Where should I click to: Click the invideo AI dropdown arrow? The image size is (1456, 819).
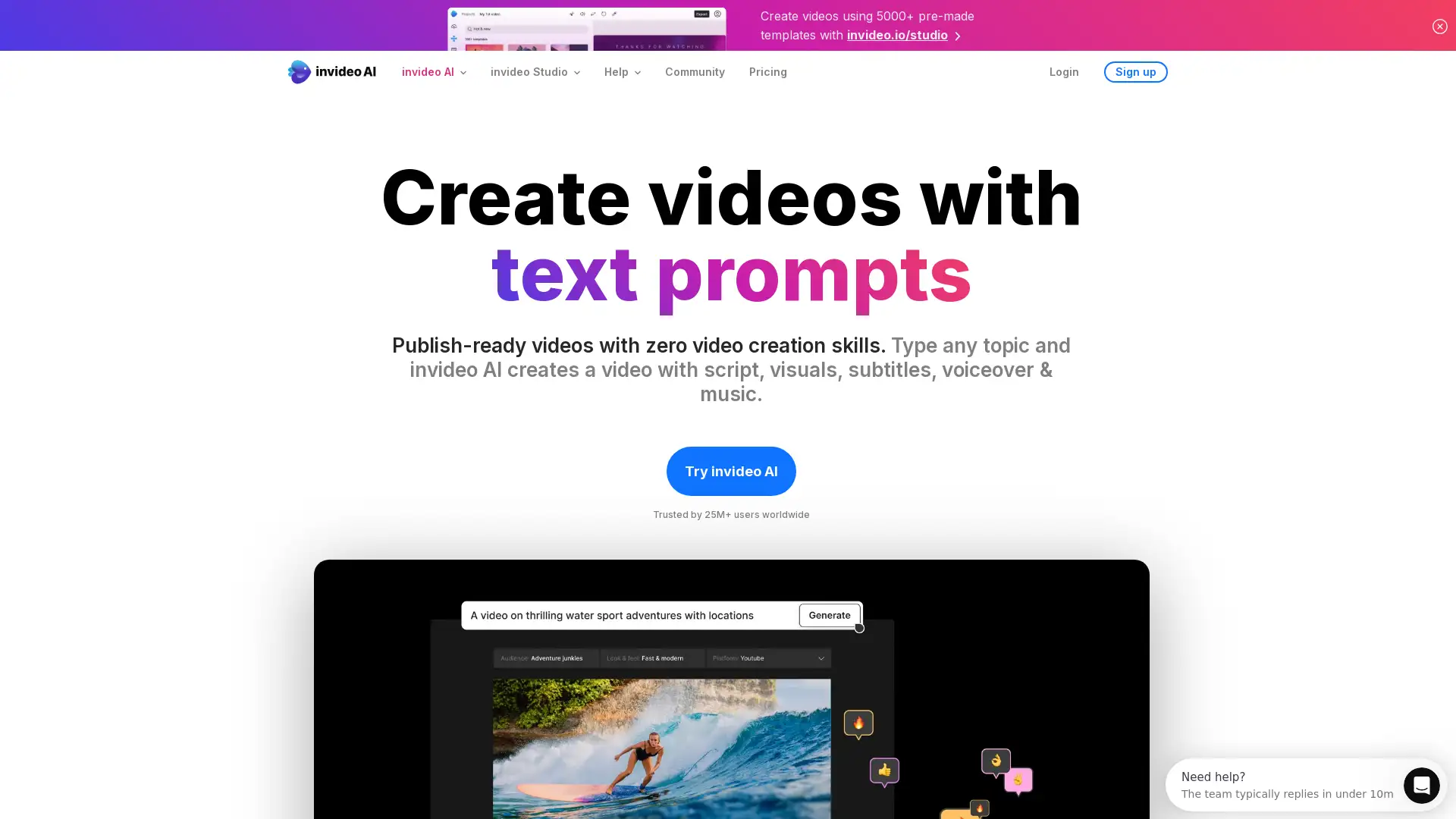pyautogui.click(x=463, y=72)
